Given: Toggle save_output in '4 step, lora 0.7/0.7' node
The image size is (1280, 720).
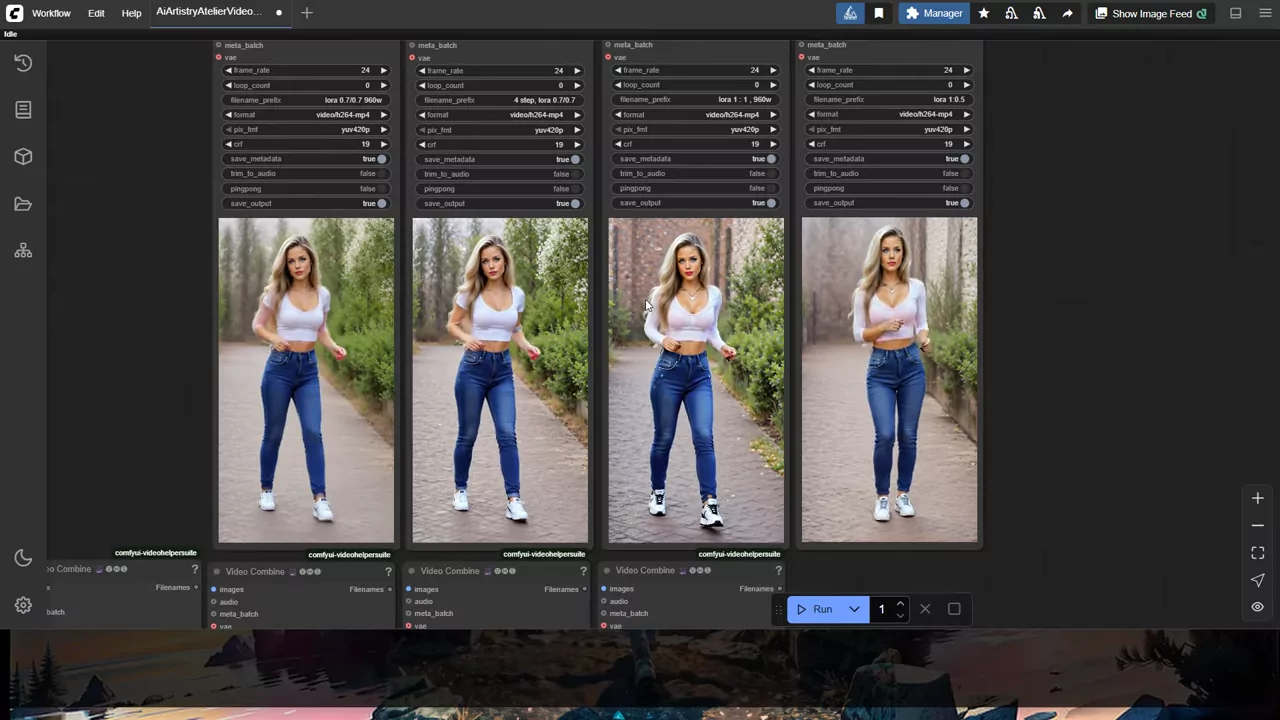Looking at the screenshot, I should point(500,204).
